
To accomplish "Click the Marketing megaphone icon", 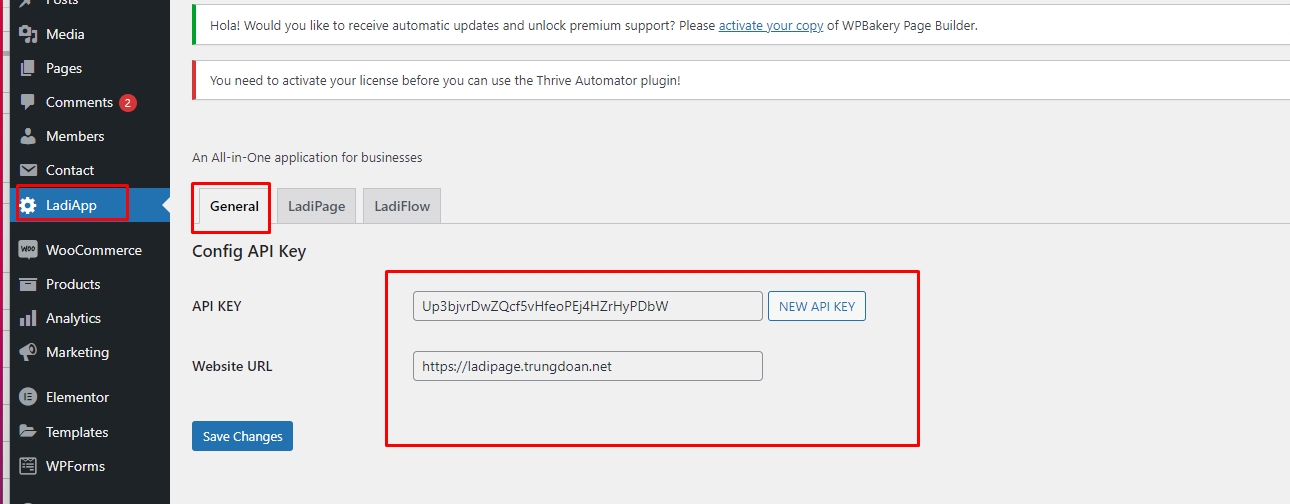I will pyautogui.click(x=28, y=352).
